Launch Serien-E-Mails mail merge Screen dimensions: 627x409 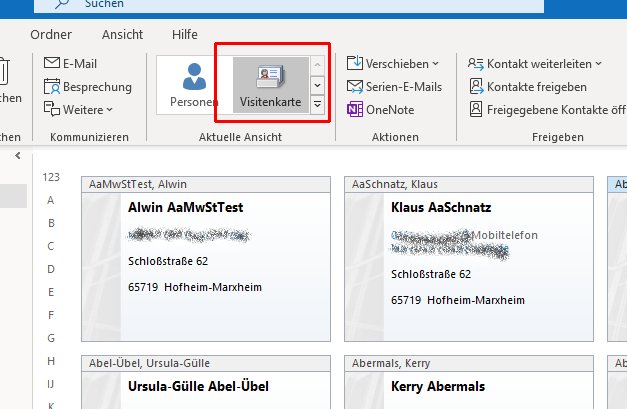[x=356, y=86]
